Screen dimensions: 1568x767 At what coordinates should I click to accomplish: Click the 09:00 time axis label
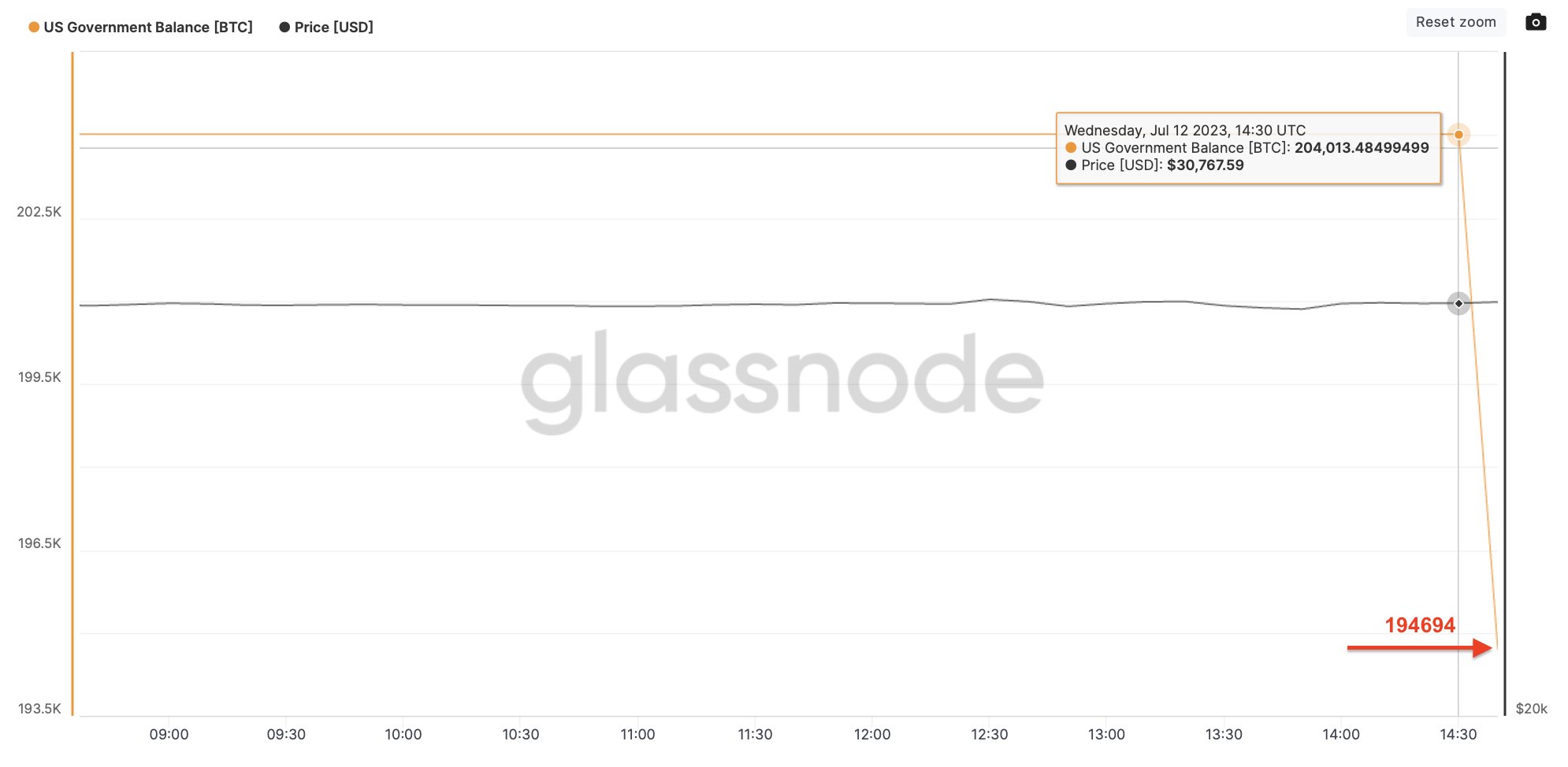point(169,735)
